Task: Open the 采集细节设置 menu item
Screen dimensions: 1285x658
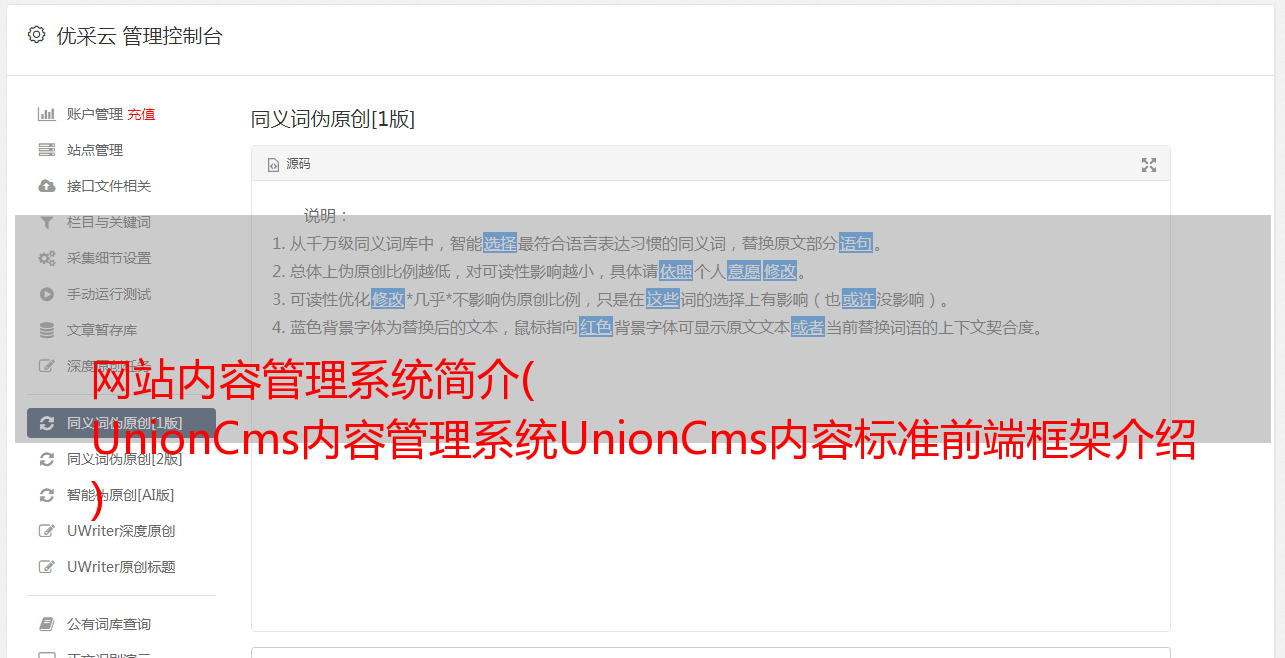Action: click(109, 258)
